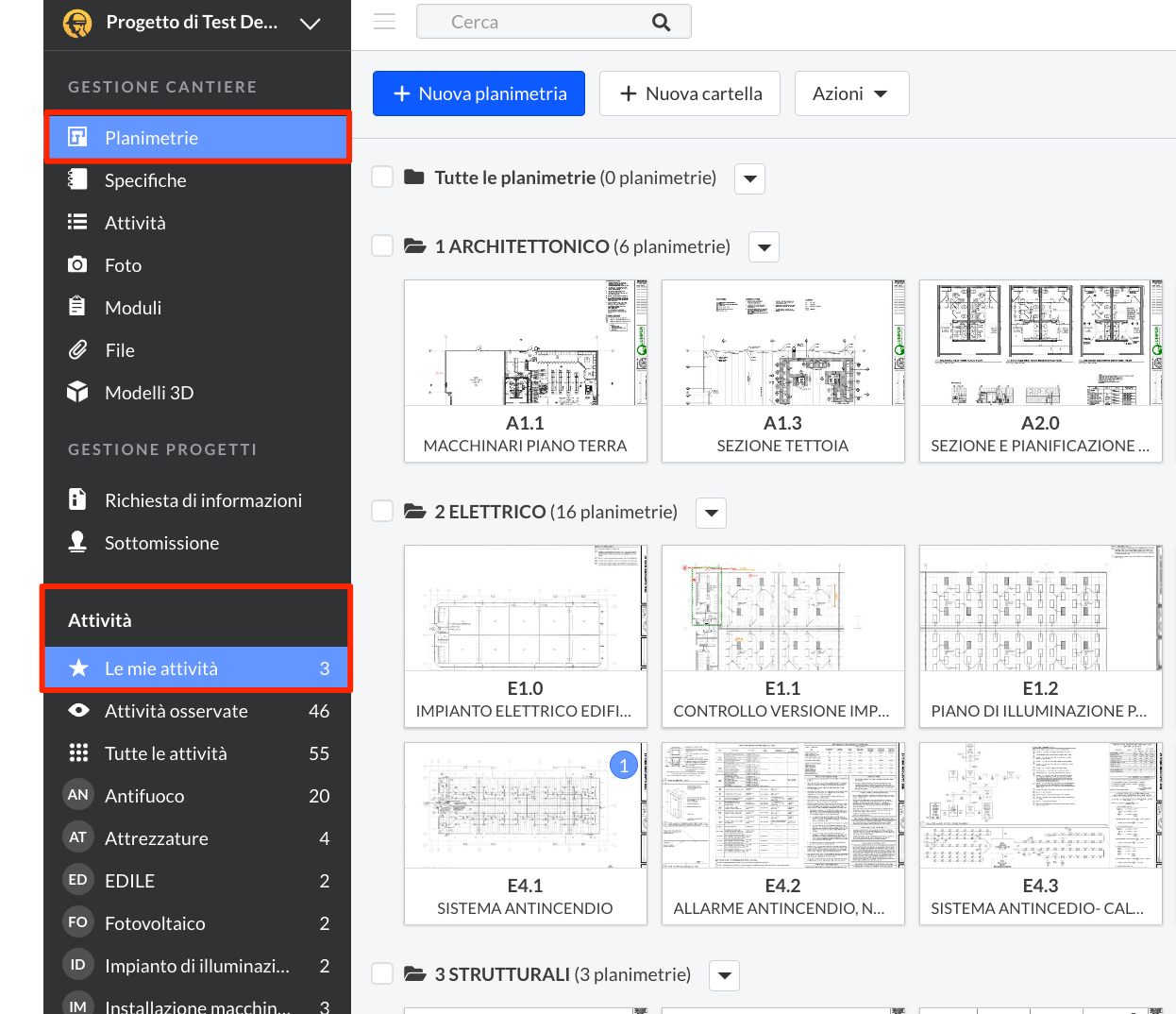Collapse 2 ELETTRICO open-folder icon

(415, 511)
